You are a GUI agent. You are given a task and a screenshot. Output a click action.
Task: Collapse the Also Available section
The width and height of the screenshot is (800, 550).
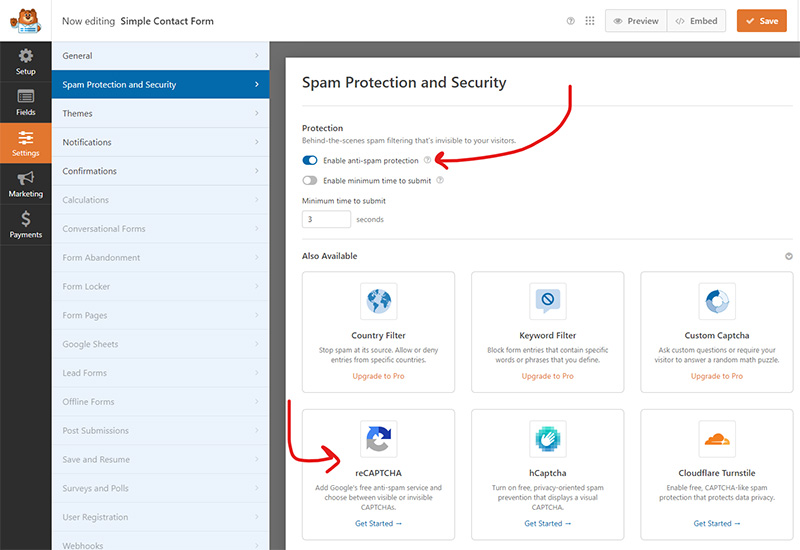tap(789, 256)
